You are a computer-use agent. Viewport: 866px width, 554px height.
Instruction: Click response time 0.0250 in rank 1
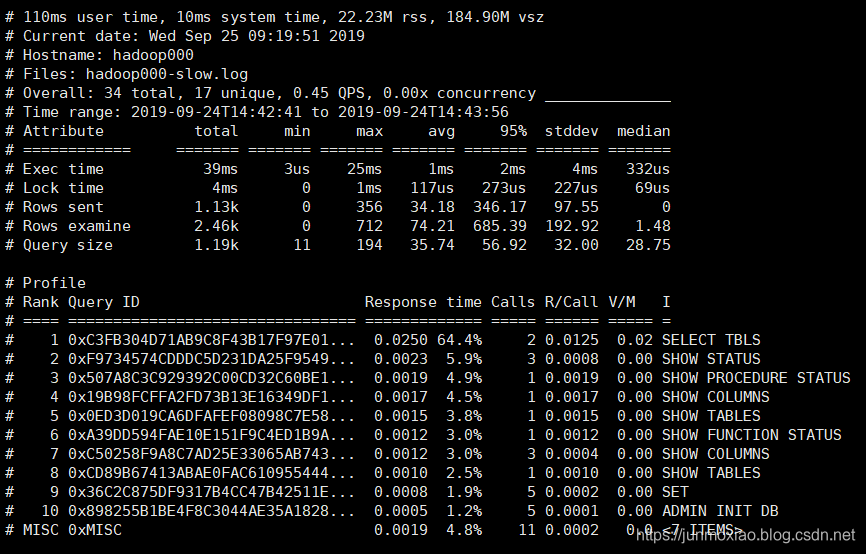(400, 340)
